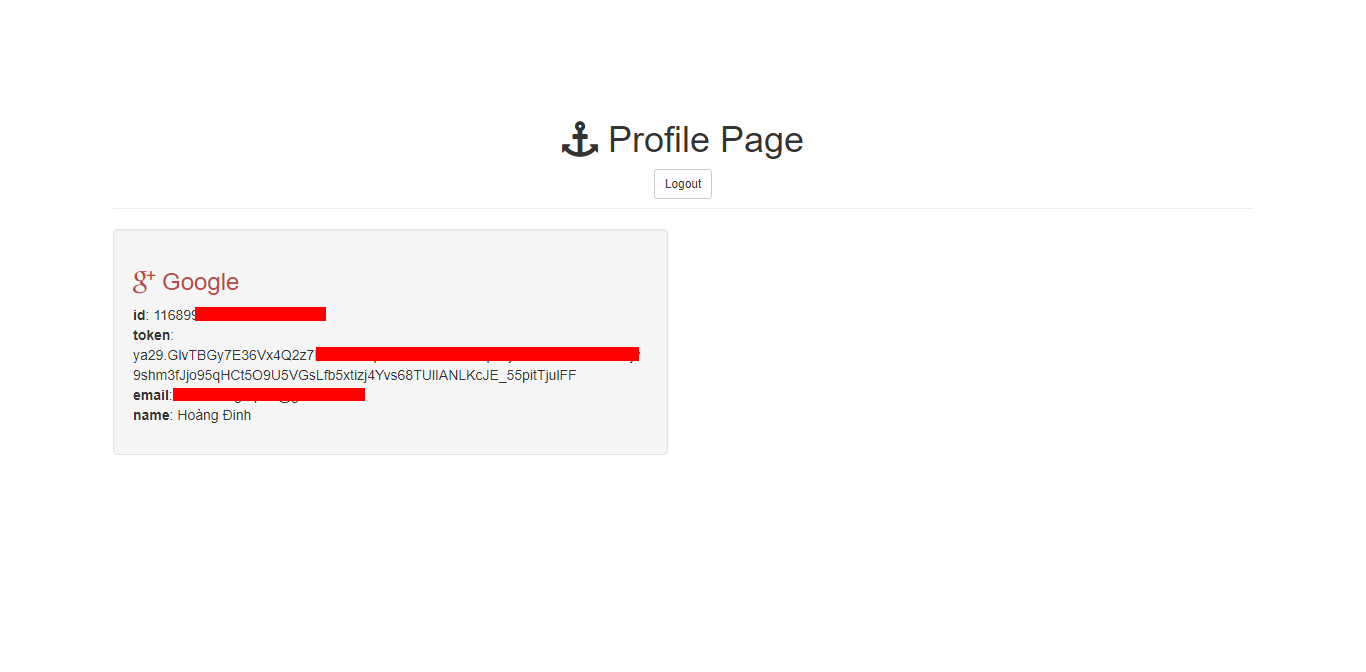
Task: Click the blank area right of the Google card
Action: [x=960, y=342]
